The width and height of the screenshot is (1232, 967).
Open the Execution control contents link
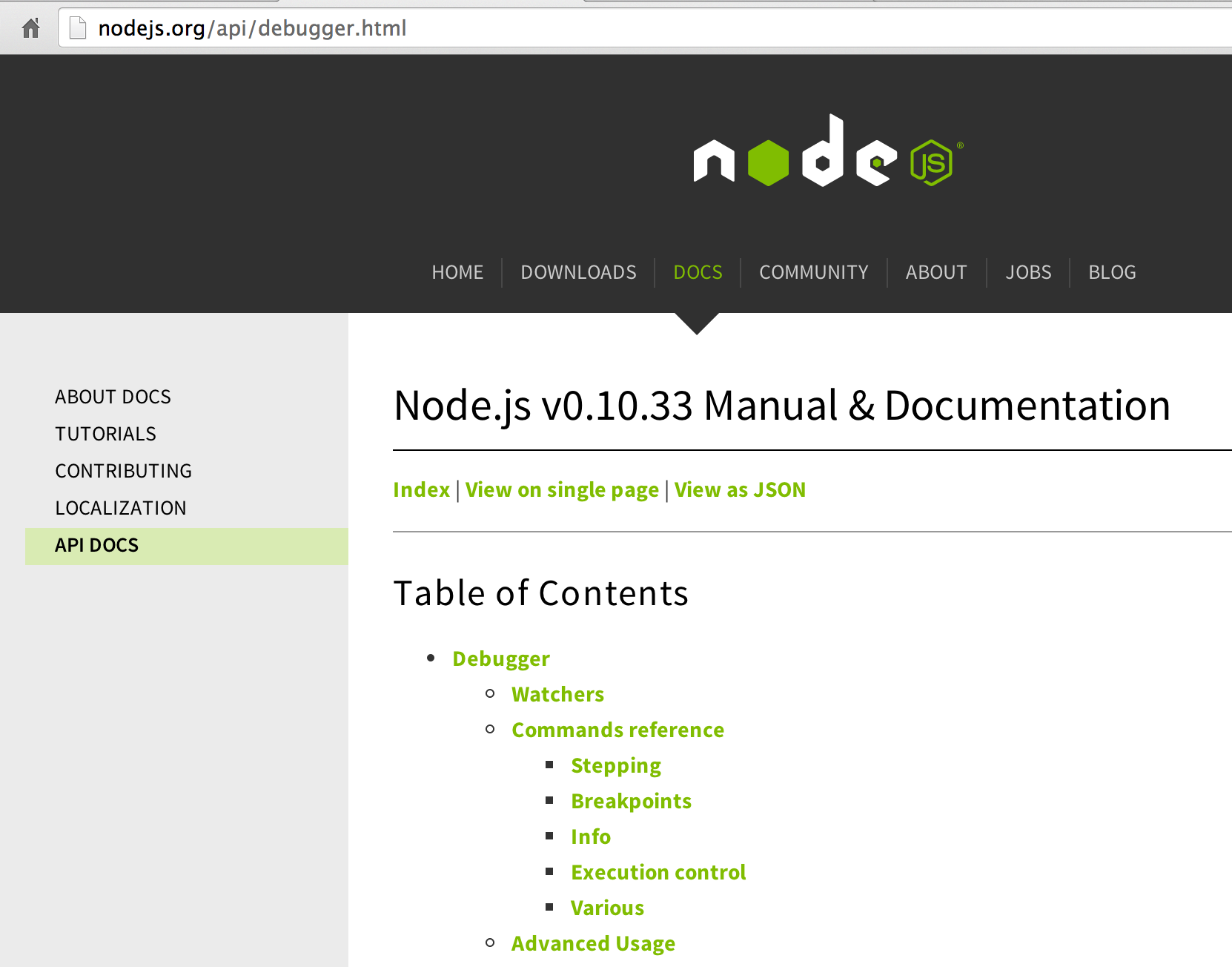coord(658,872)
